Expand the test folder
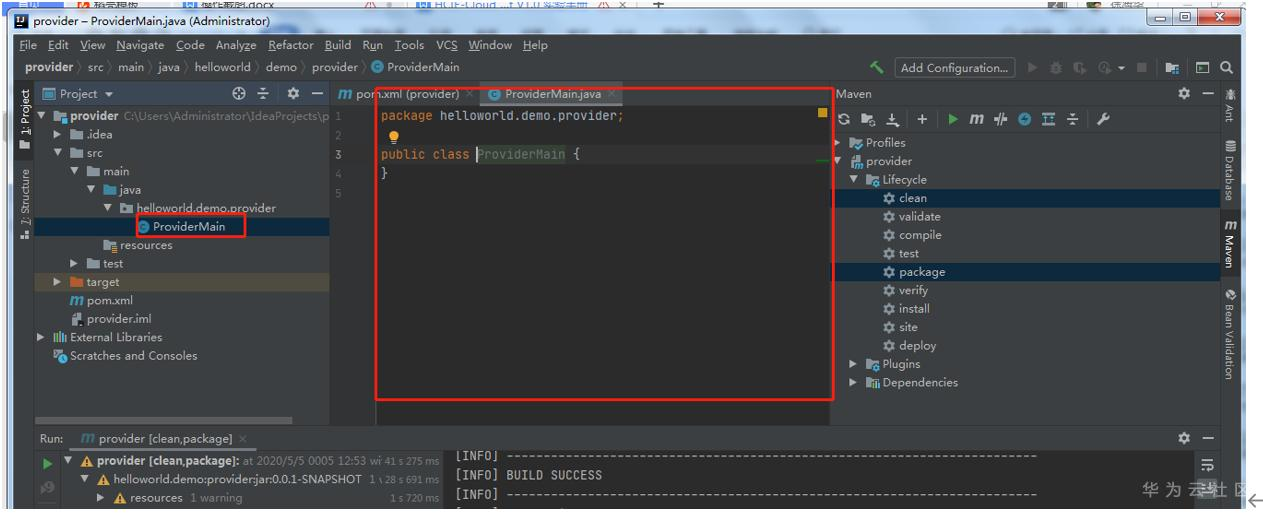The width and height of the screenshot is (1263, 515). (x=75, y=263)
